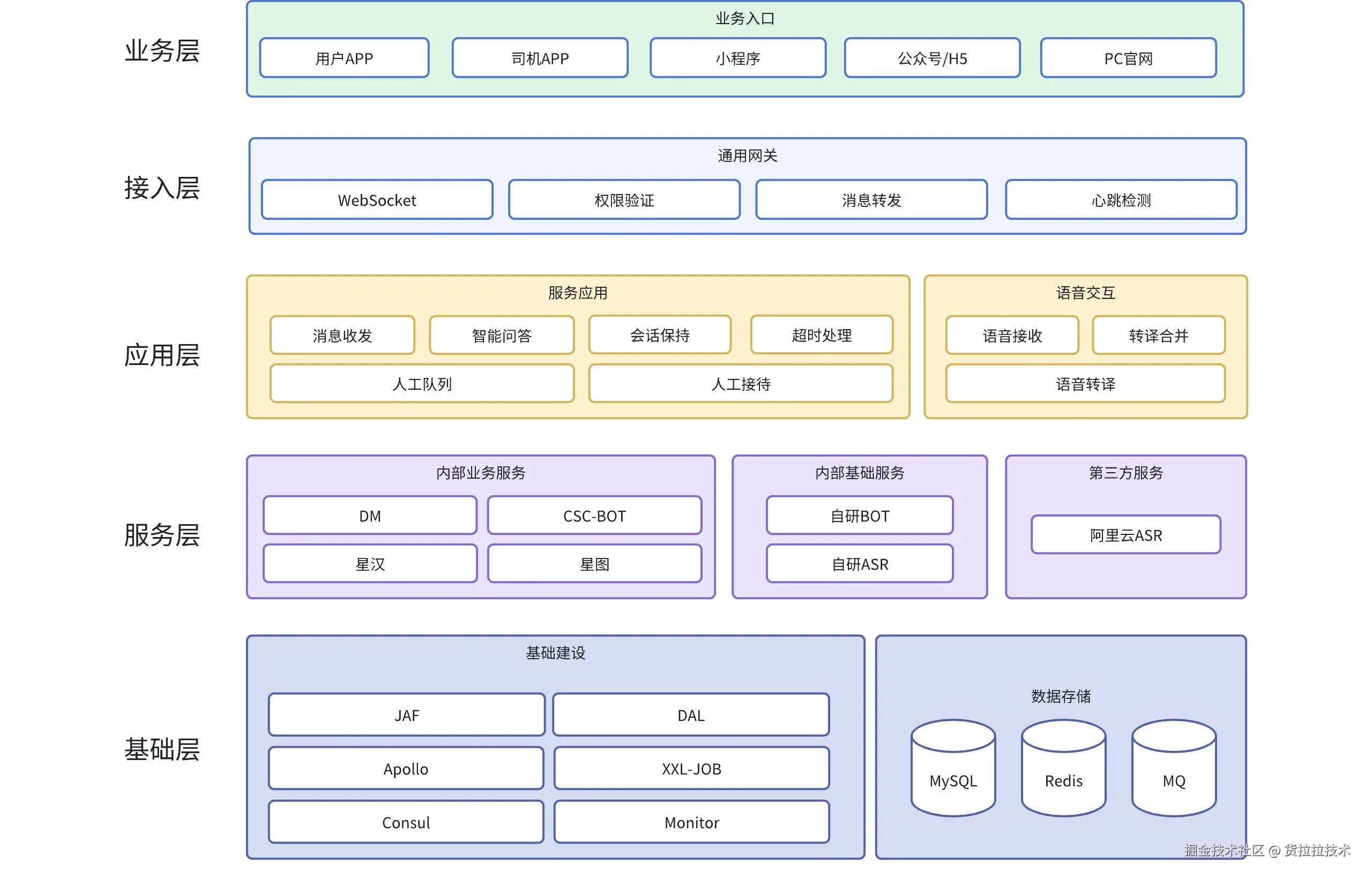Open the Apollo configuration block
1372x879 pixels.
[x=406, y=768]
